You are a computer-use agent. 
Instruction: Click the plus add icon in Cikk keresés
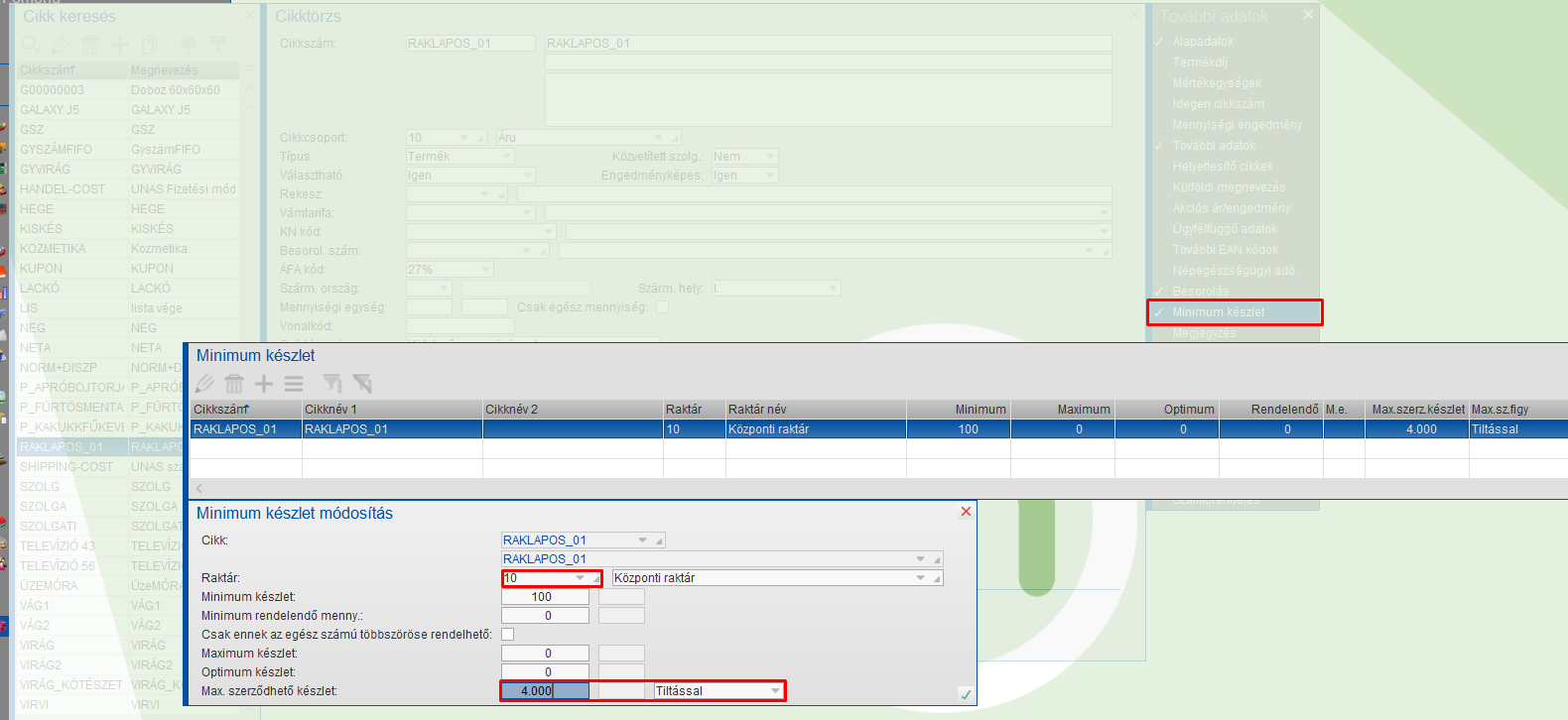[x=120, y=45]
